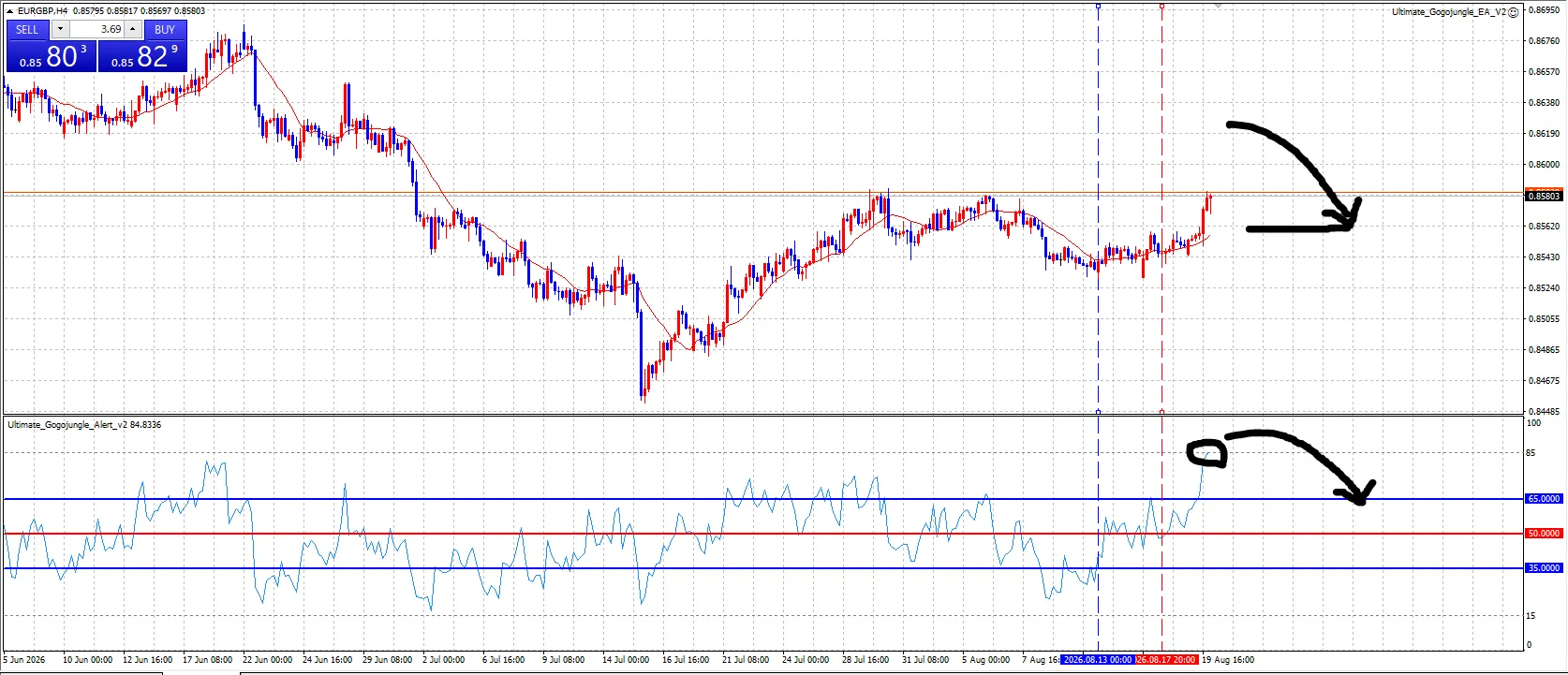
Task: Click the 6 Jul 16:00 time label
Action: (x=503, y=660)
